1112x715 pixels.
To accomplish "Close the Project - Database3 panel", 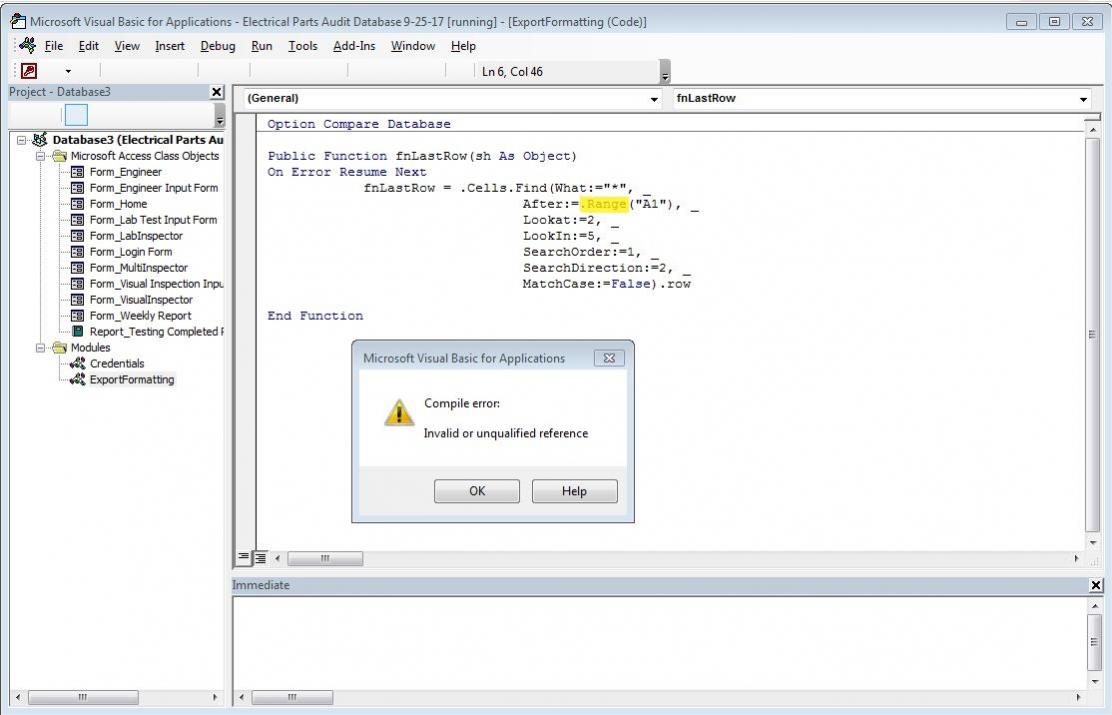I will [x=217, y=92].
